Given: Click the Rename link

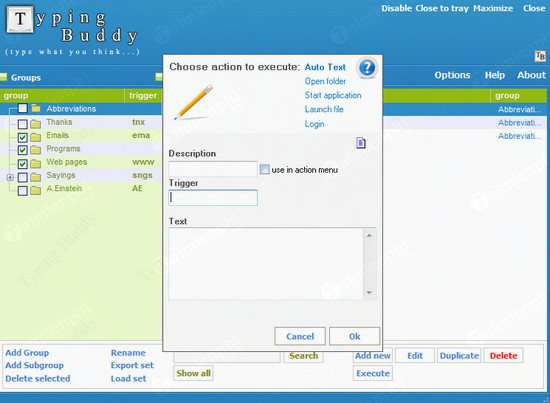Looking at the screenshot, I should point(128,353).
